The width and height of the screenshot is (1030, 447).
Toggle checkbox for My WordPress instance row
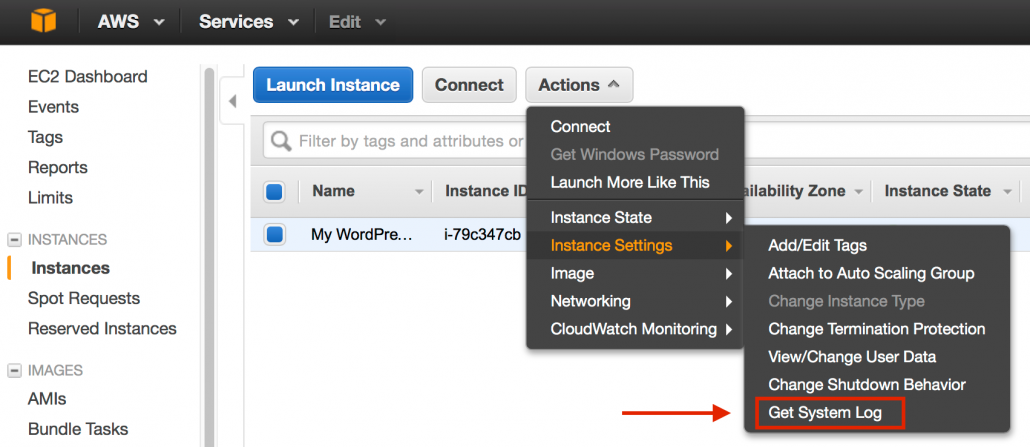tap(274, 234)
